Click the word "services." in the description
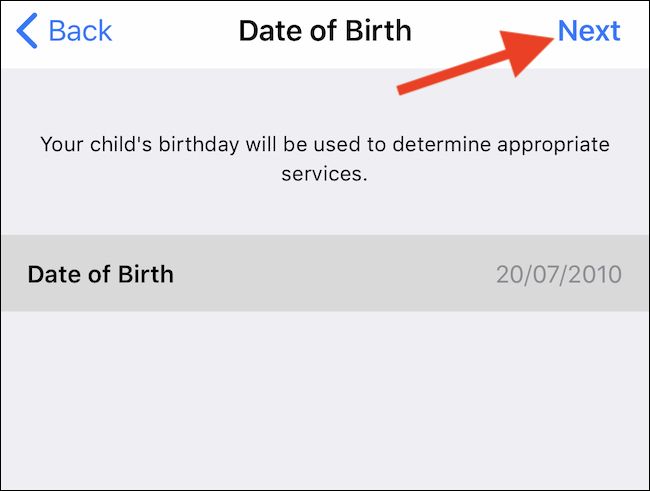 [325, 173]
